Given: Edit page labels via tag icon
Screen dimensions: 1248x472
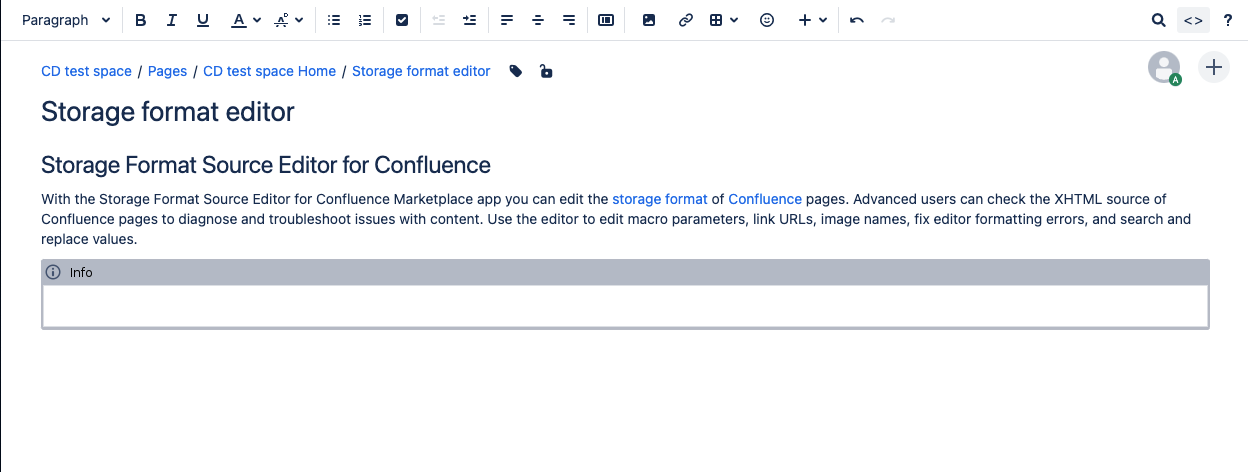Looking at the screenshot, I should pyautogui.click(x=516, y=71).
